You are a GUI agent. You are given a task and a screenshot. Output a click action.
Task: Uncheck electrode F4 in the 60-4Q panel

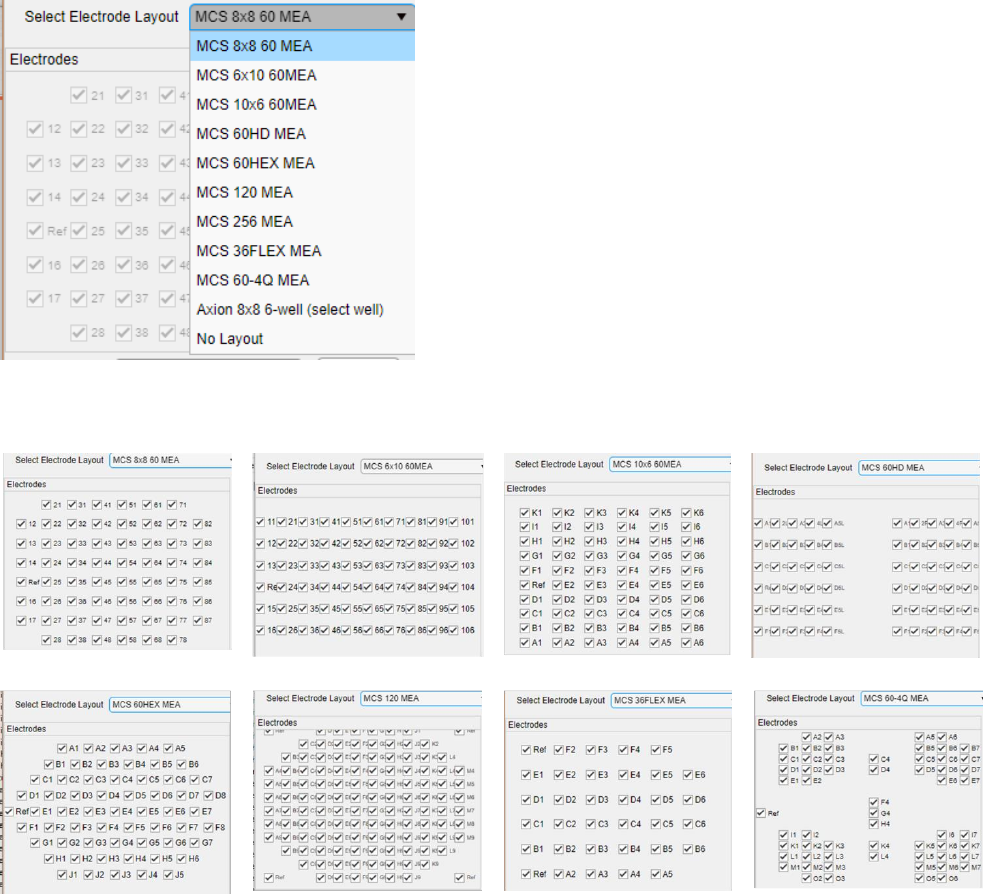click(x=874, y=802)
